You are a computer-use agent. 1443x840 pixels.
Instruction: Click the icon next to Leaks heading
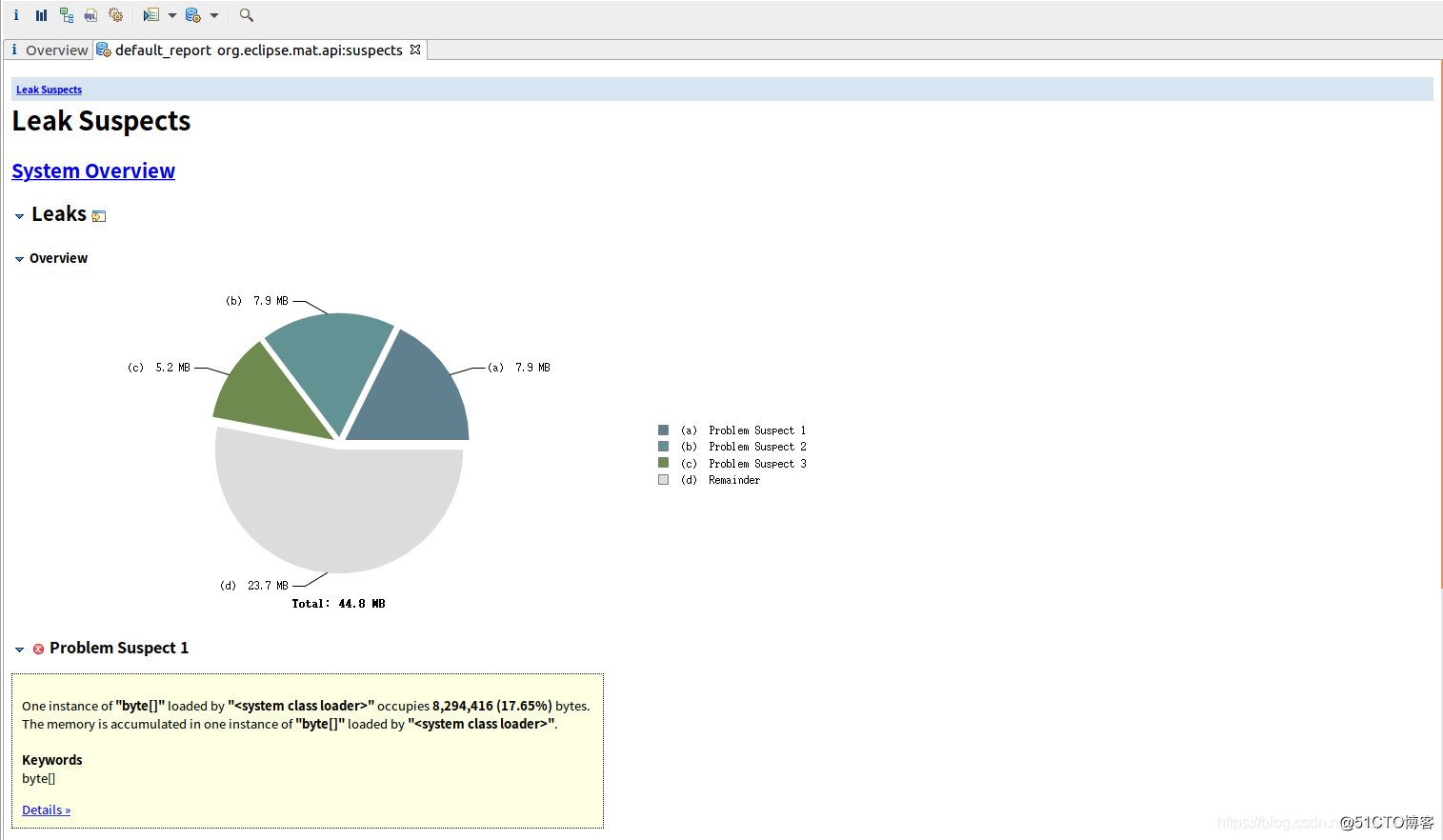click(x=98, y=216)
